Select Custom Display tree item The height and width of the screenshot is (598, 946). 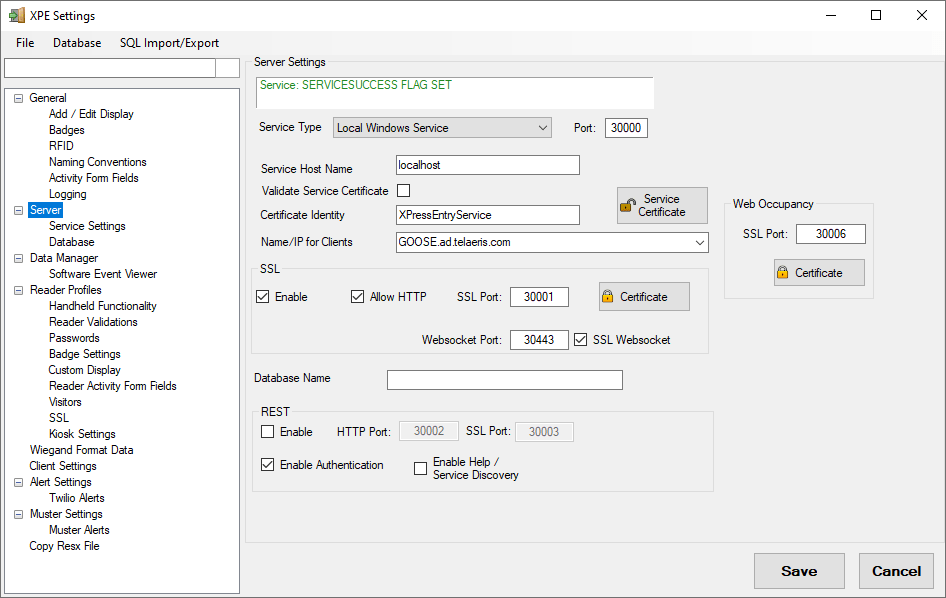(84, 370)
